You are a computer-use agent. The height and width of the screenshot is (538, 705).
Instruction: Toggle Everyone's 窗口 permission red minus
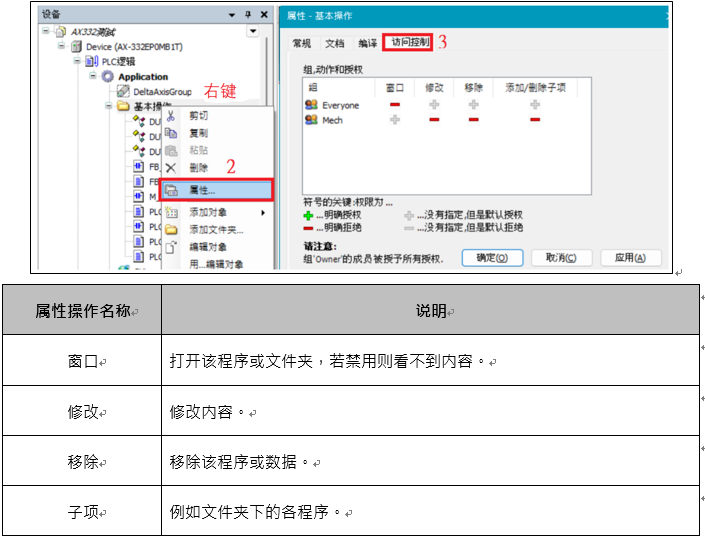pos(395,105)
